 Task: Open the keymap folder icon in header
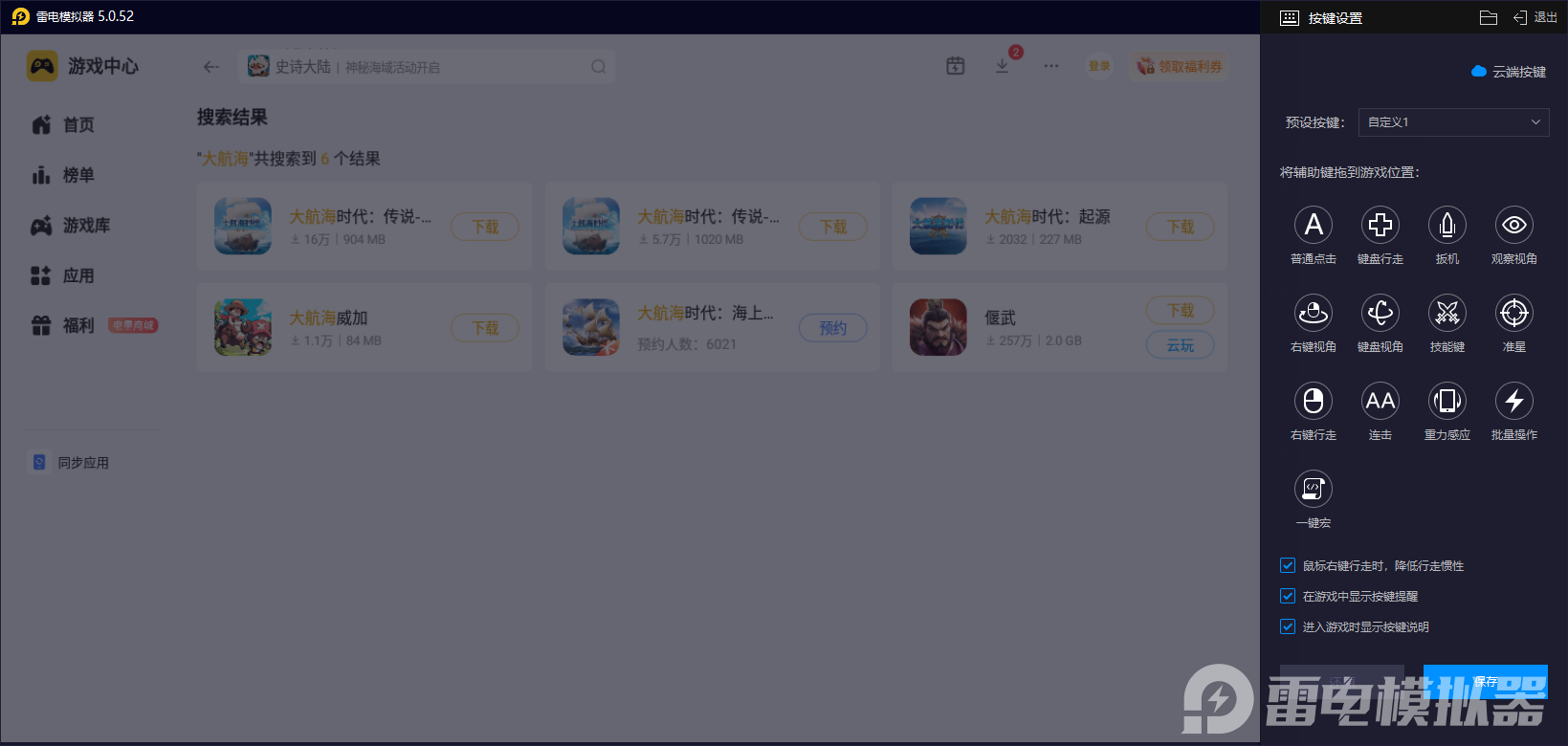[1488, 17]
